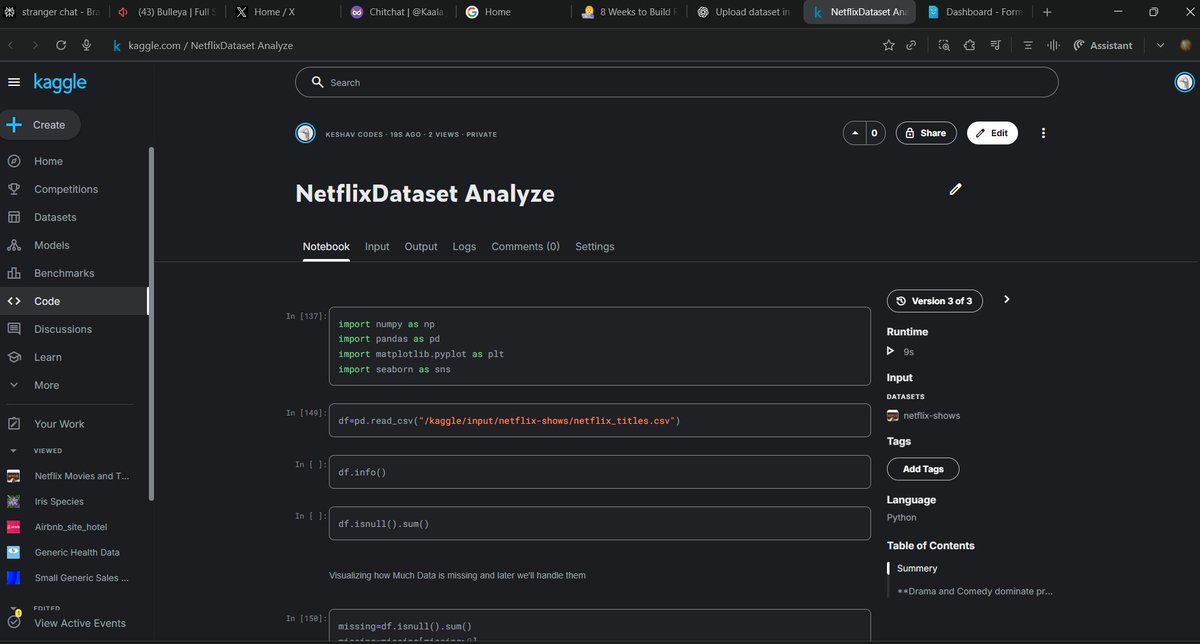
Task: Click the Add Tags button
Action: click(x=923, y=469)
